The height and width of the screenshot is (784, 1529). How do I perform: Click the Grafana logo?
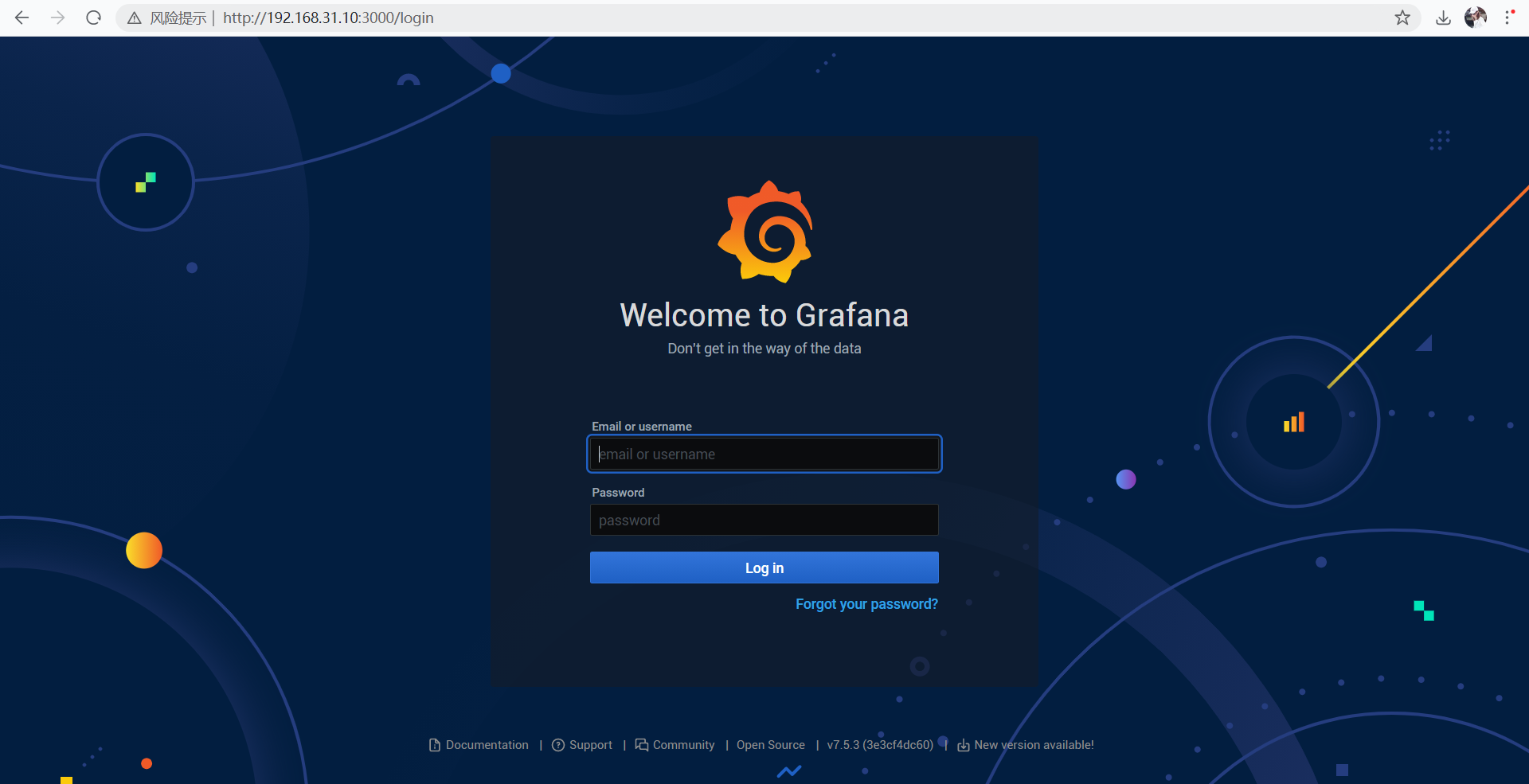(765, 232)
